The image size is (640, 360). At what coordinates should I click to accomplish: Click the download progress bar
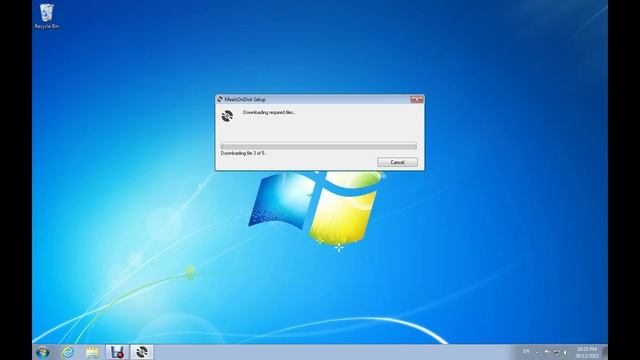point(318,146)
